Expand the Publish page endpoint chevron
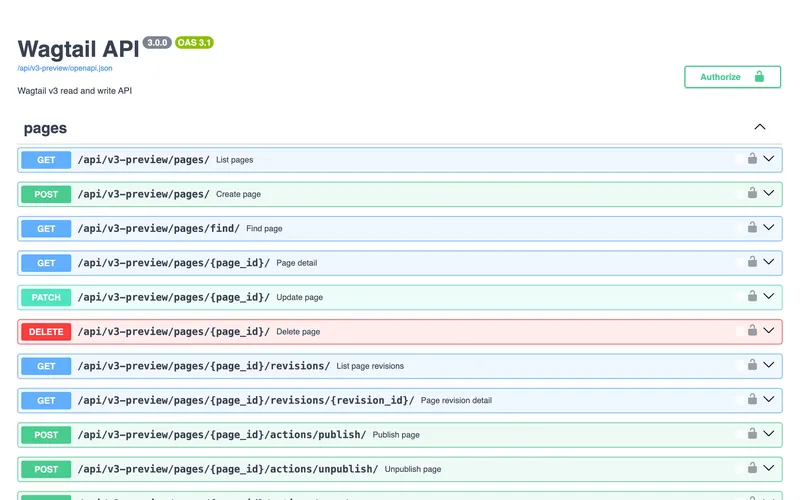800x500 pixels. [x=769, y=434]
